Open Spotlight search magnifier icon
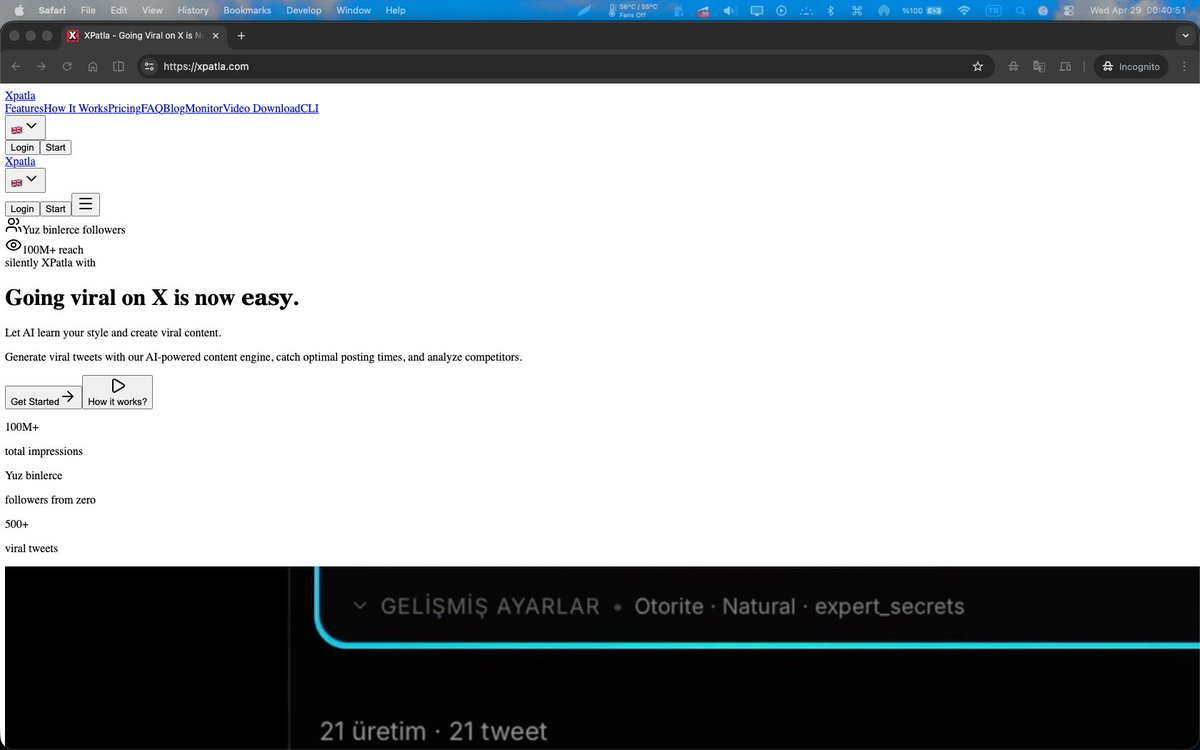 [x=1019, y=10]
